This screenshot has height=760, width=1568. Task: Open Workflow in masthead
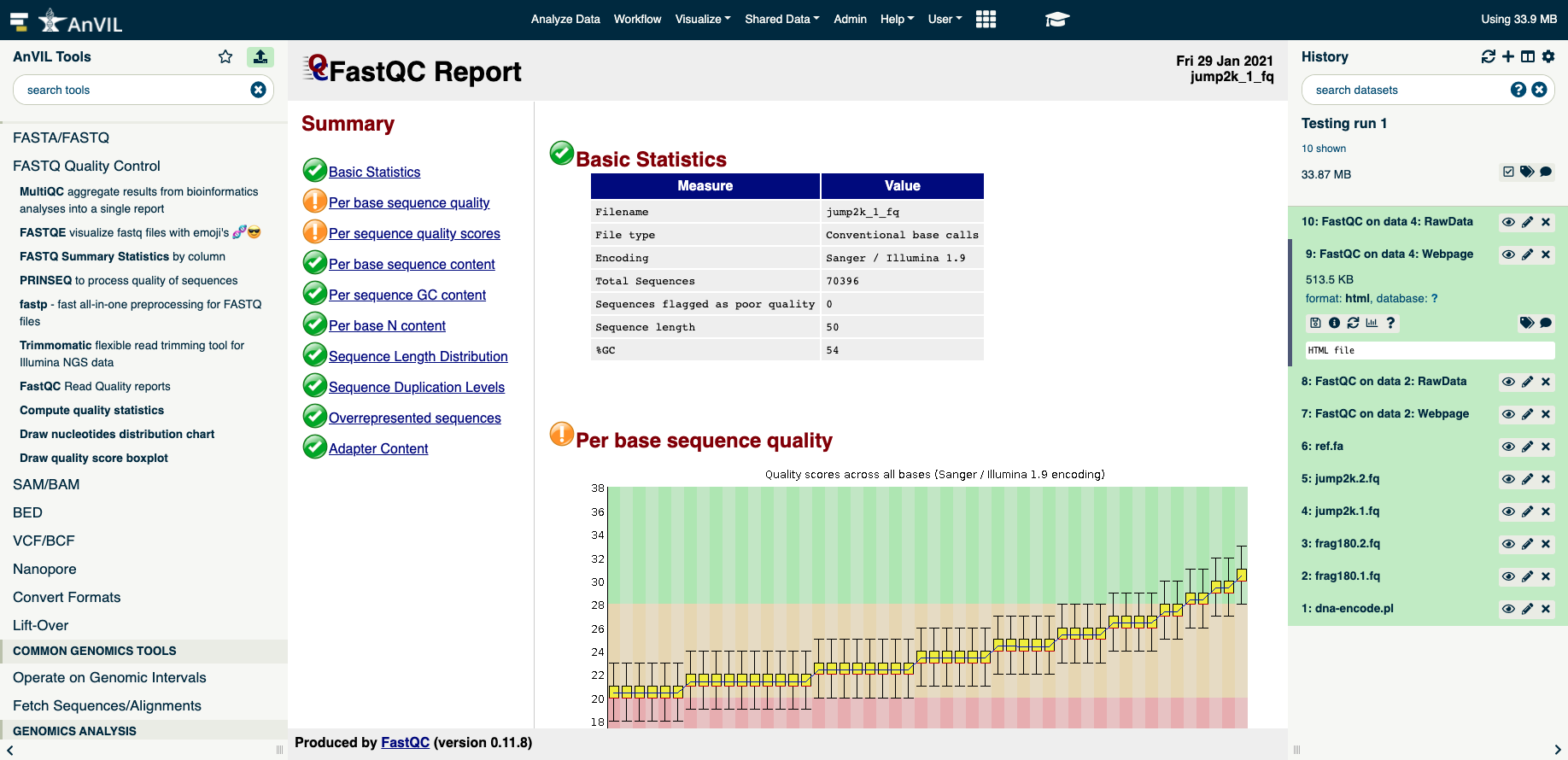coord(637,19)
